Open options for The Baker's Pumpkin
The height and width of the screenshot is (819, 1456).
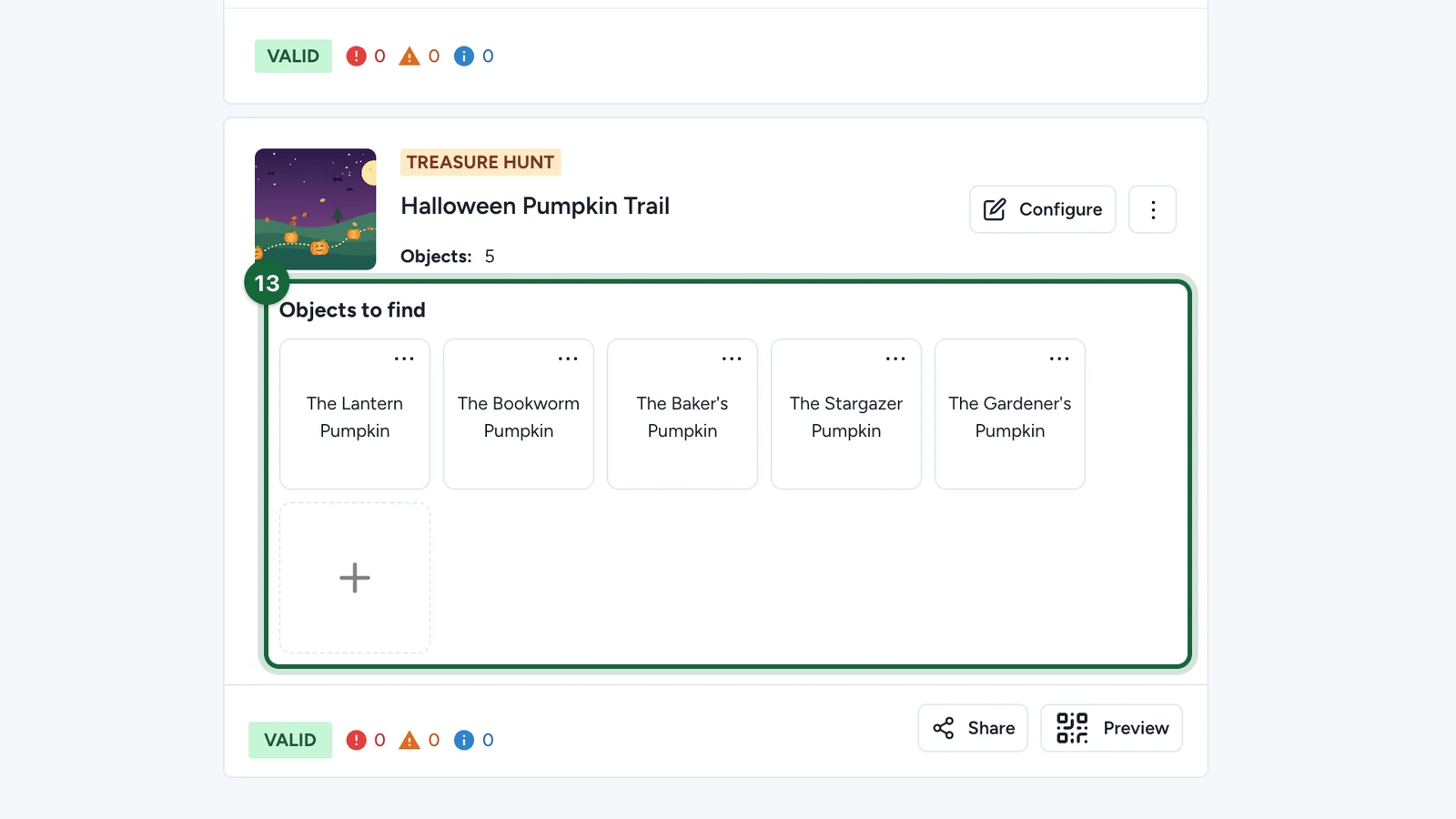tap(732, 359)
